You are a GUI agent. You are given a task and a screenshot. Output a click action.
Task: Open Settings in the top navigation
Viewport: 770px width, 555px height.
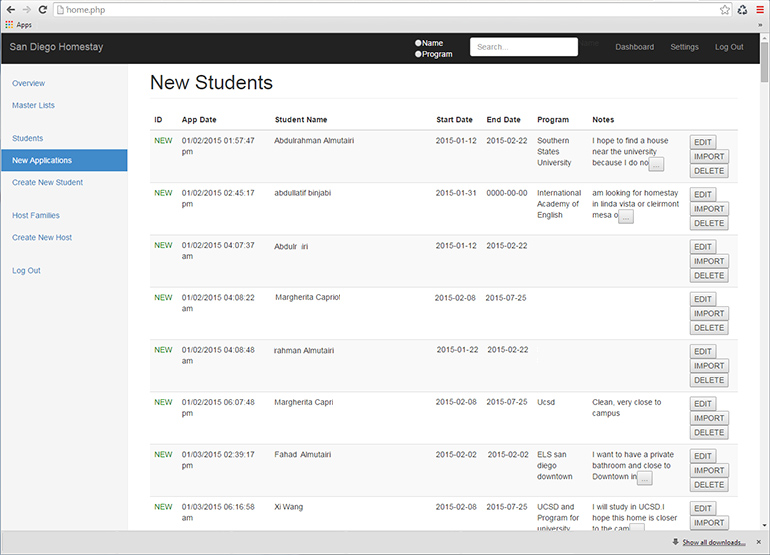pos(684,47)
